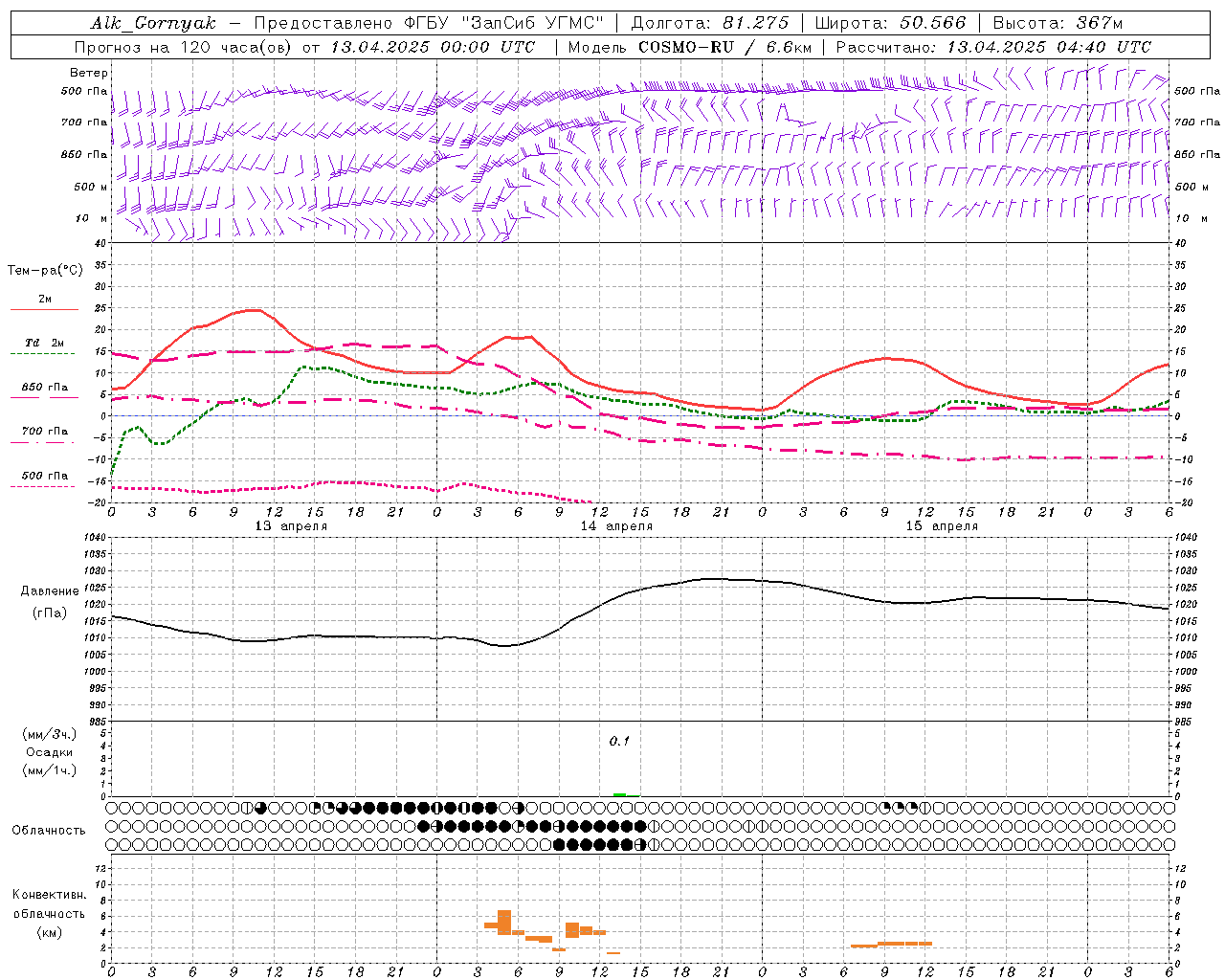Click the '0.1' precipitation amount value
The height and width of the screenshot is (980, 1225).
point(620,741)
